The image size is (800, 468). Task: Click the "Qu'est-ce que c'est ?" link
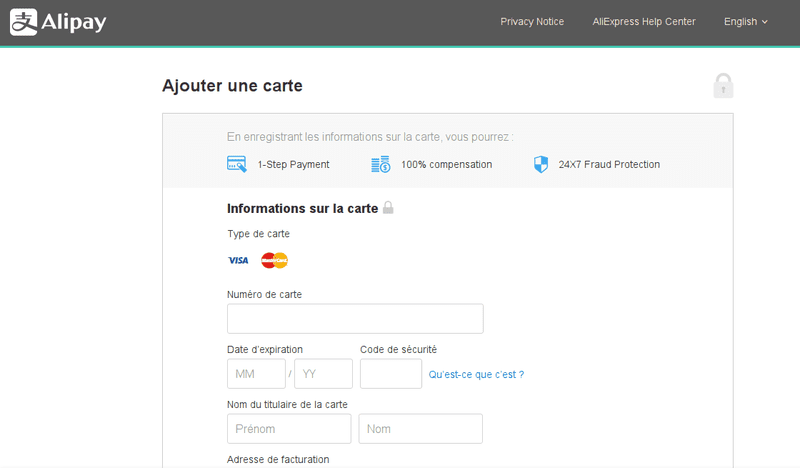[476, 374]
